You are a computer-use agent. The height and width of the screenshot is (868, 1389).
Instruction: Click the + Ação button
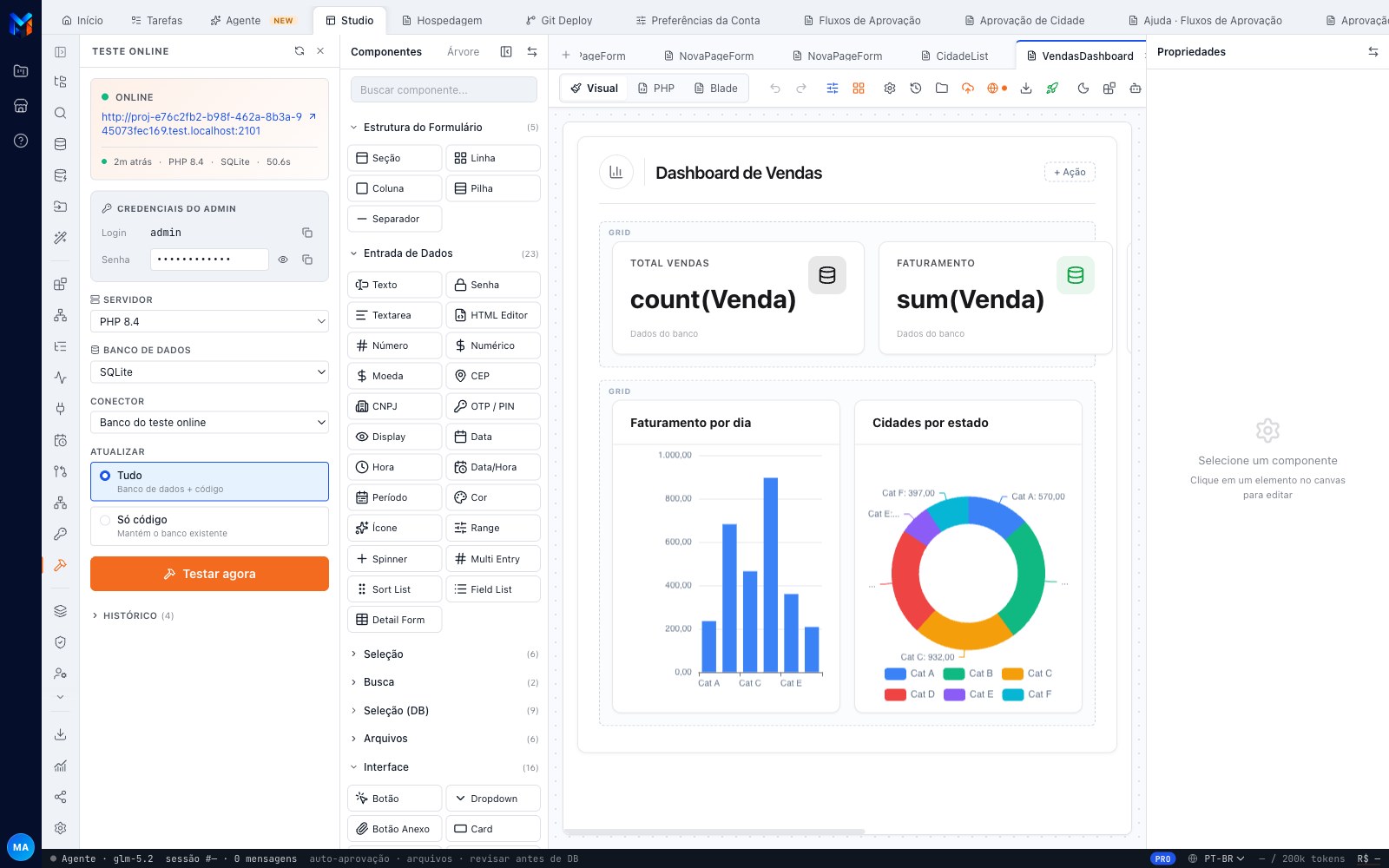tap(1070, 172)
